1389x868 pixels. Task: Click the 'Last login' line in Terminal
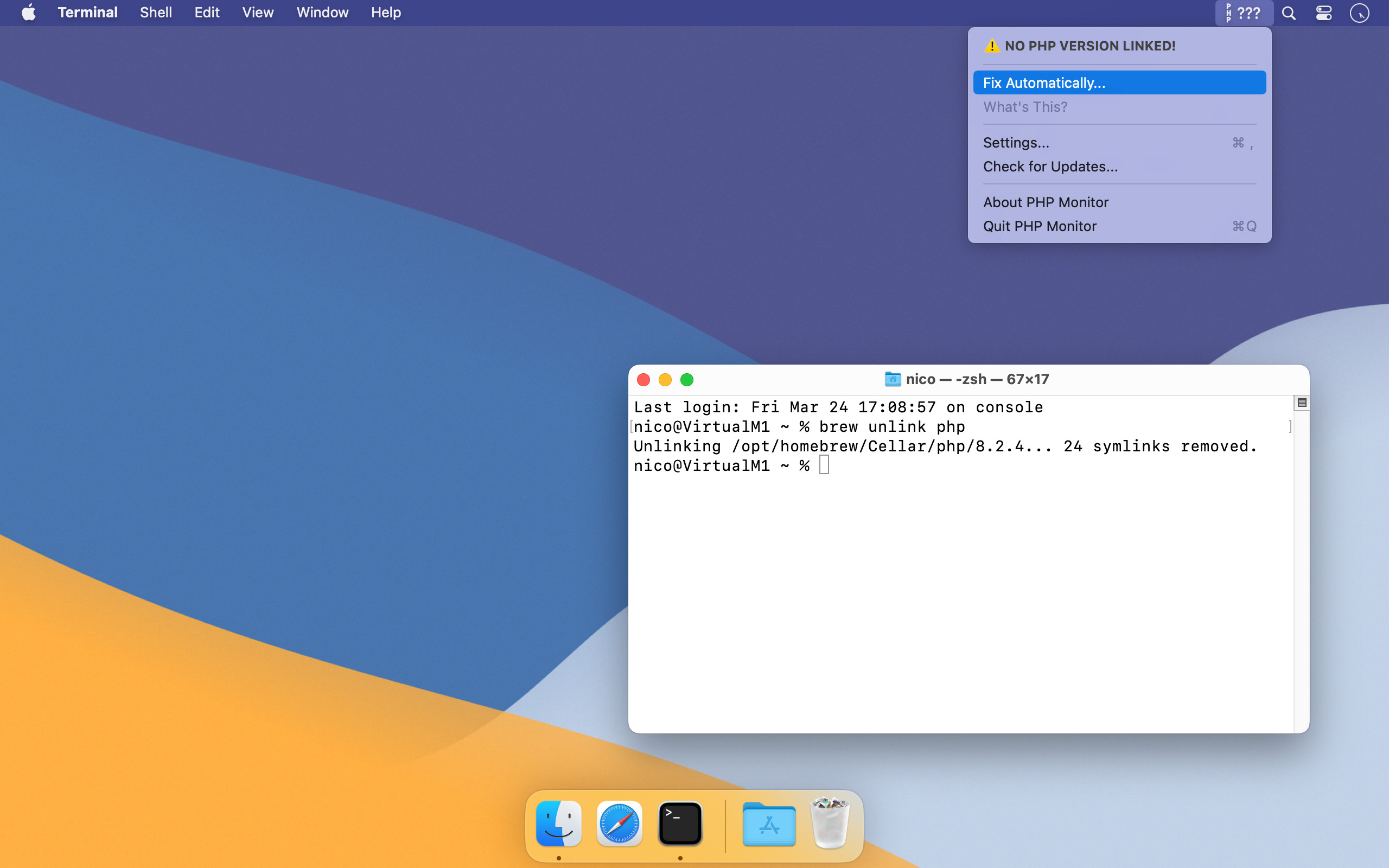839,407
